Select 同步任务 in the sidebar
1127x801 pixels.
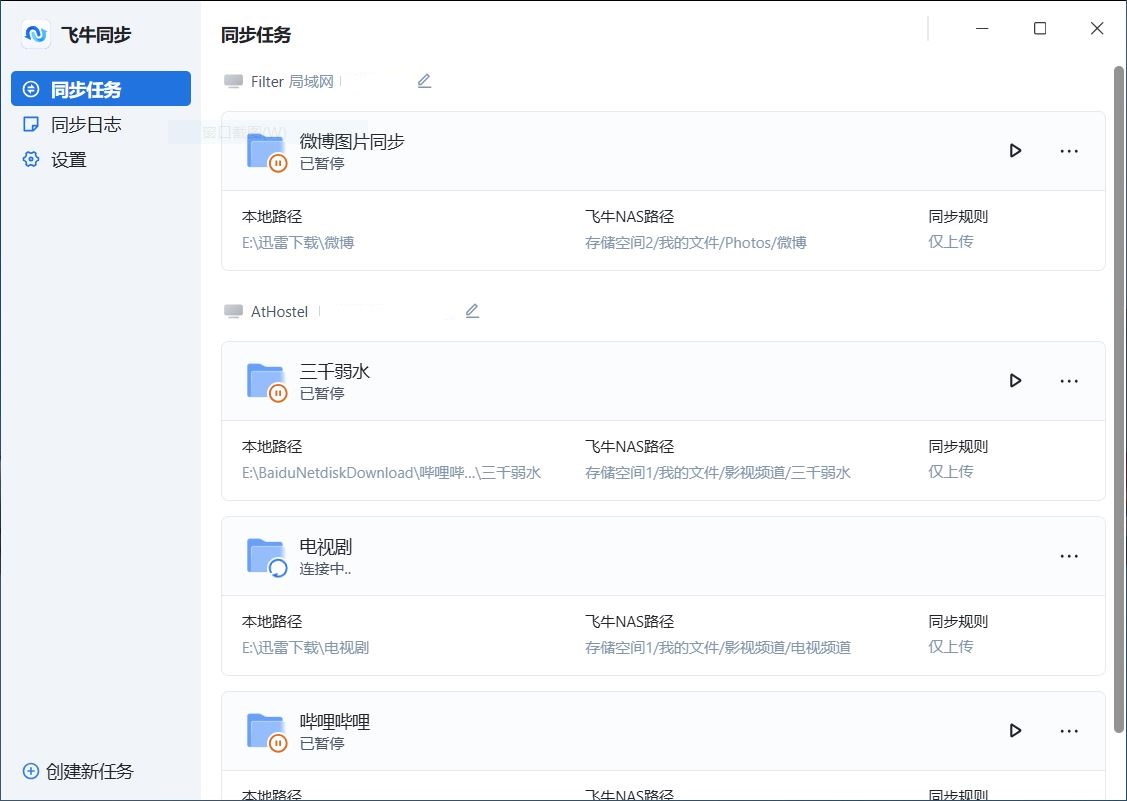[x=100, y=89]
